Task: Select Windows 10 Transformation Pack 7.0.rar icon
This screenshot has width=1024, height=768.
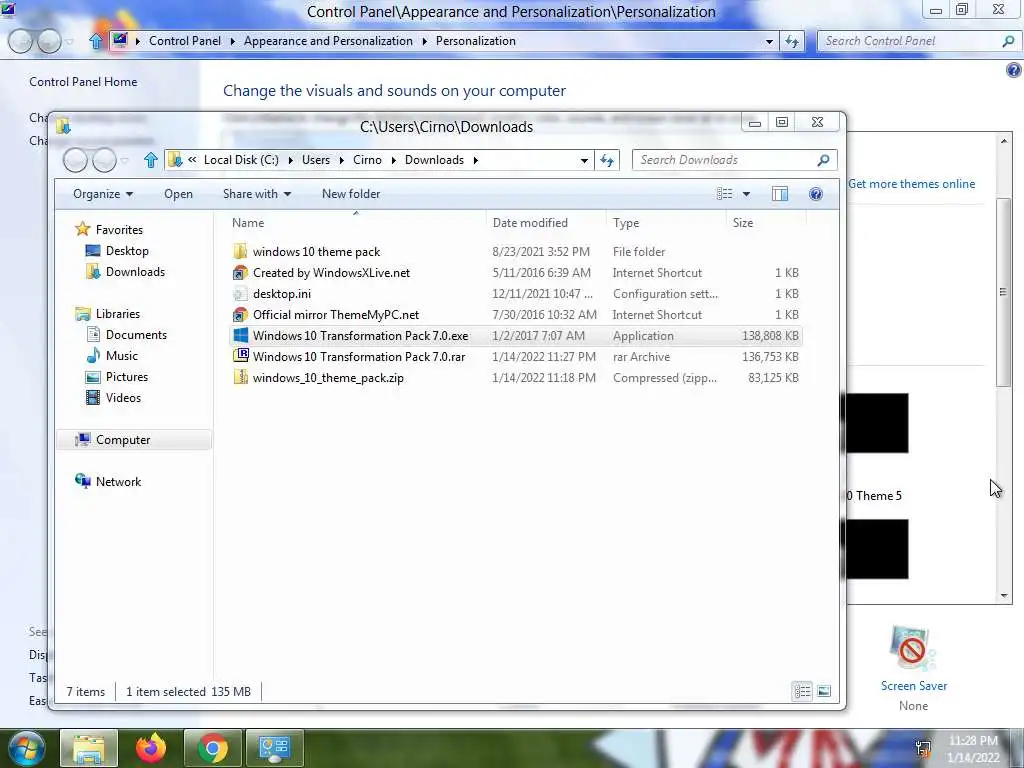Action: [x=240, y=356]
